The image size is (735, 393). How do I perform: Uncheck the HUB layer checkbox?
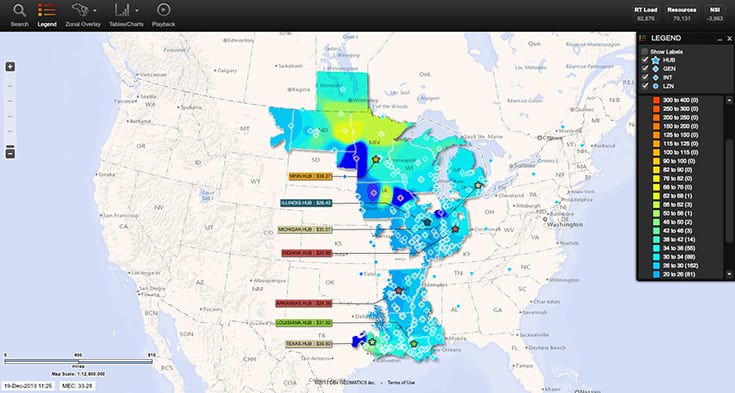[645, 60]
